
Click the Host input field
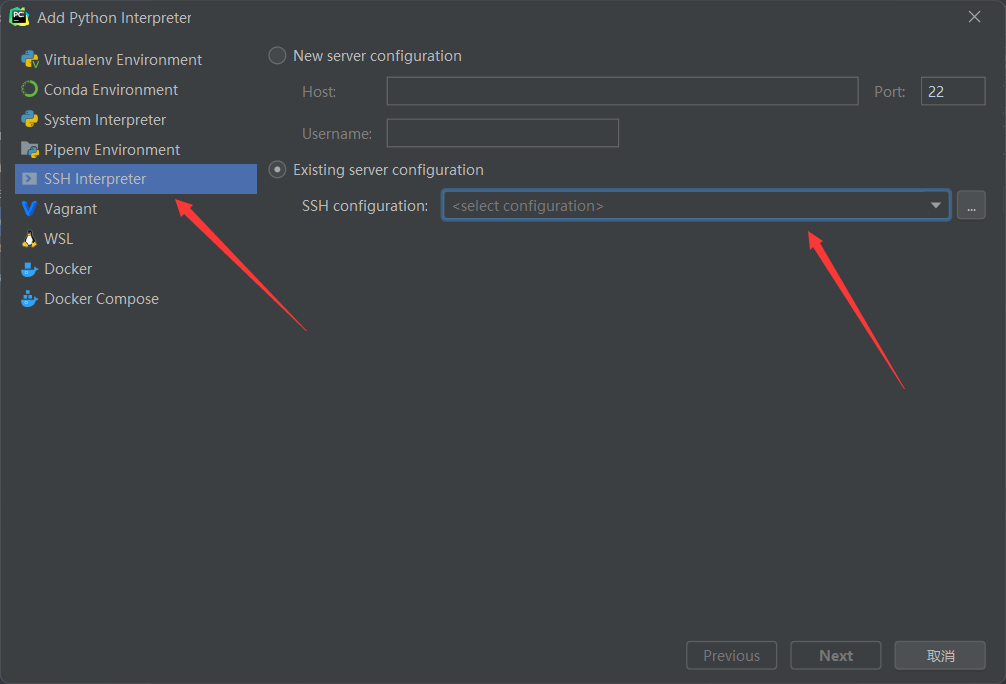(622, 91)
